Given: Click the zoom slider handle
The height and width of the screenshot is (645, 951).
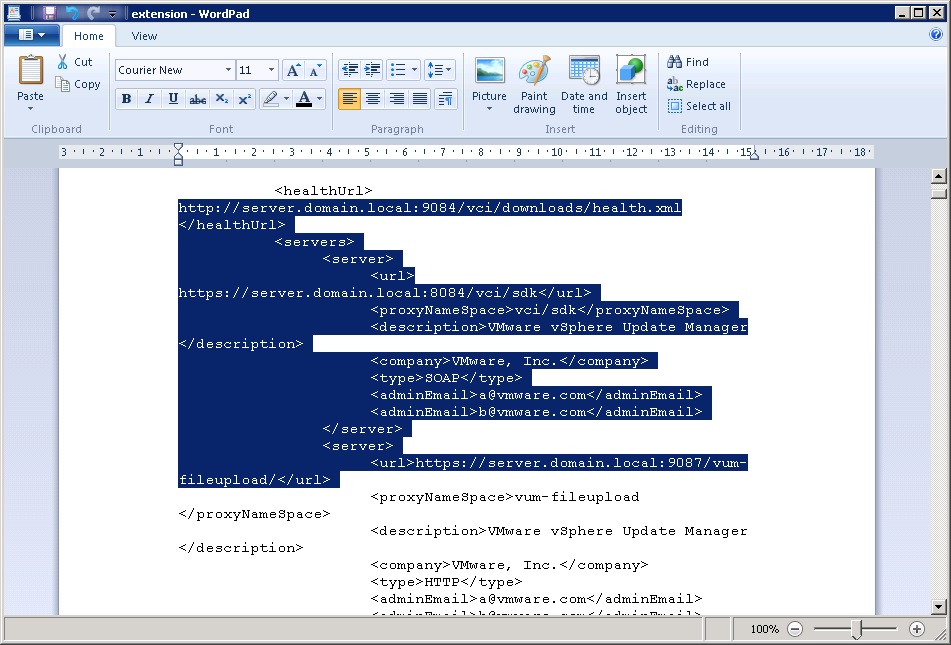Looking at the screenshot, I should (857, 629).
